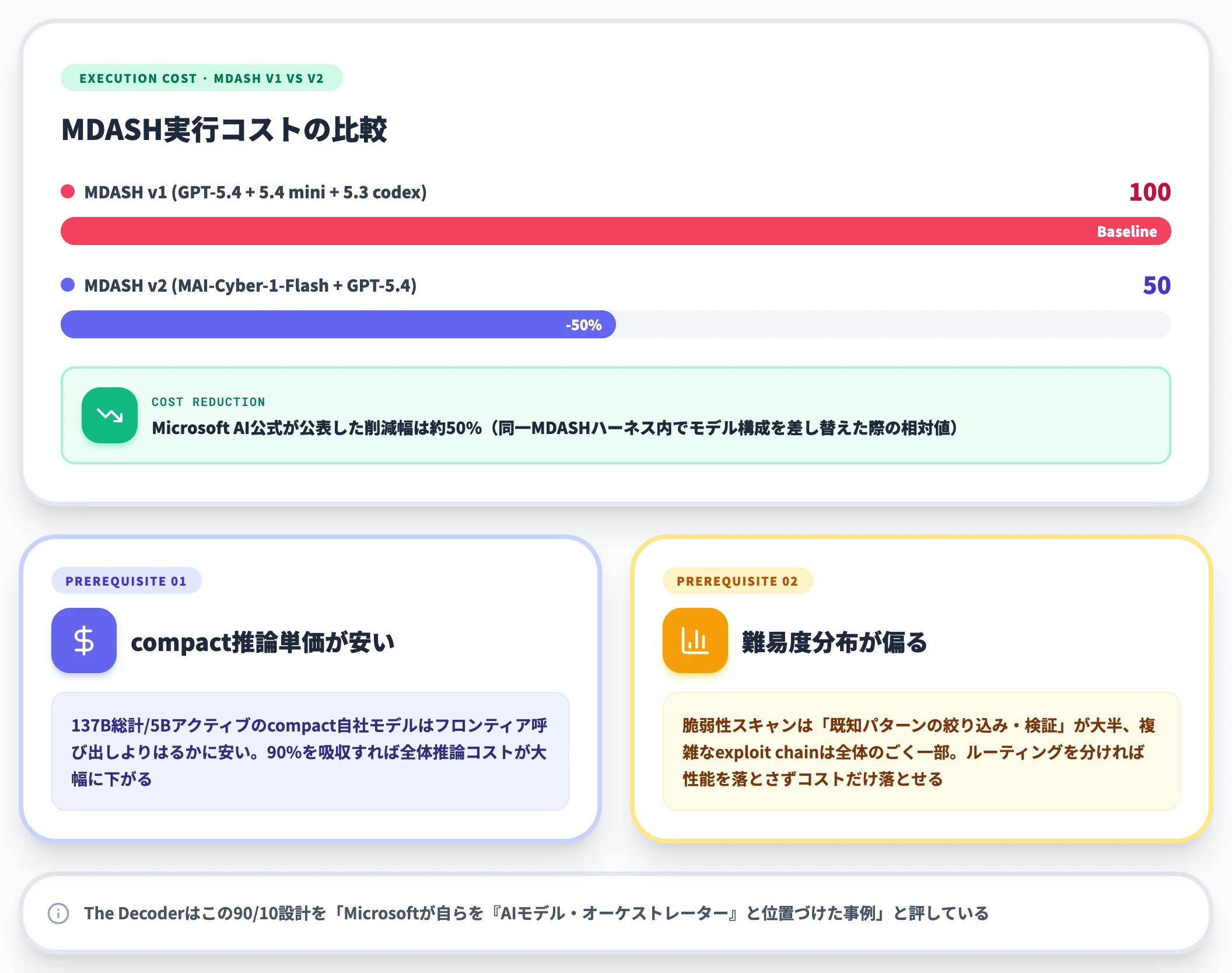Click the 脆弱性スキャン description box

(922, 751)
